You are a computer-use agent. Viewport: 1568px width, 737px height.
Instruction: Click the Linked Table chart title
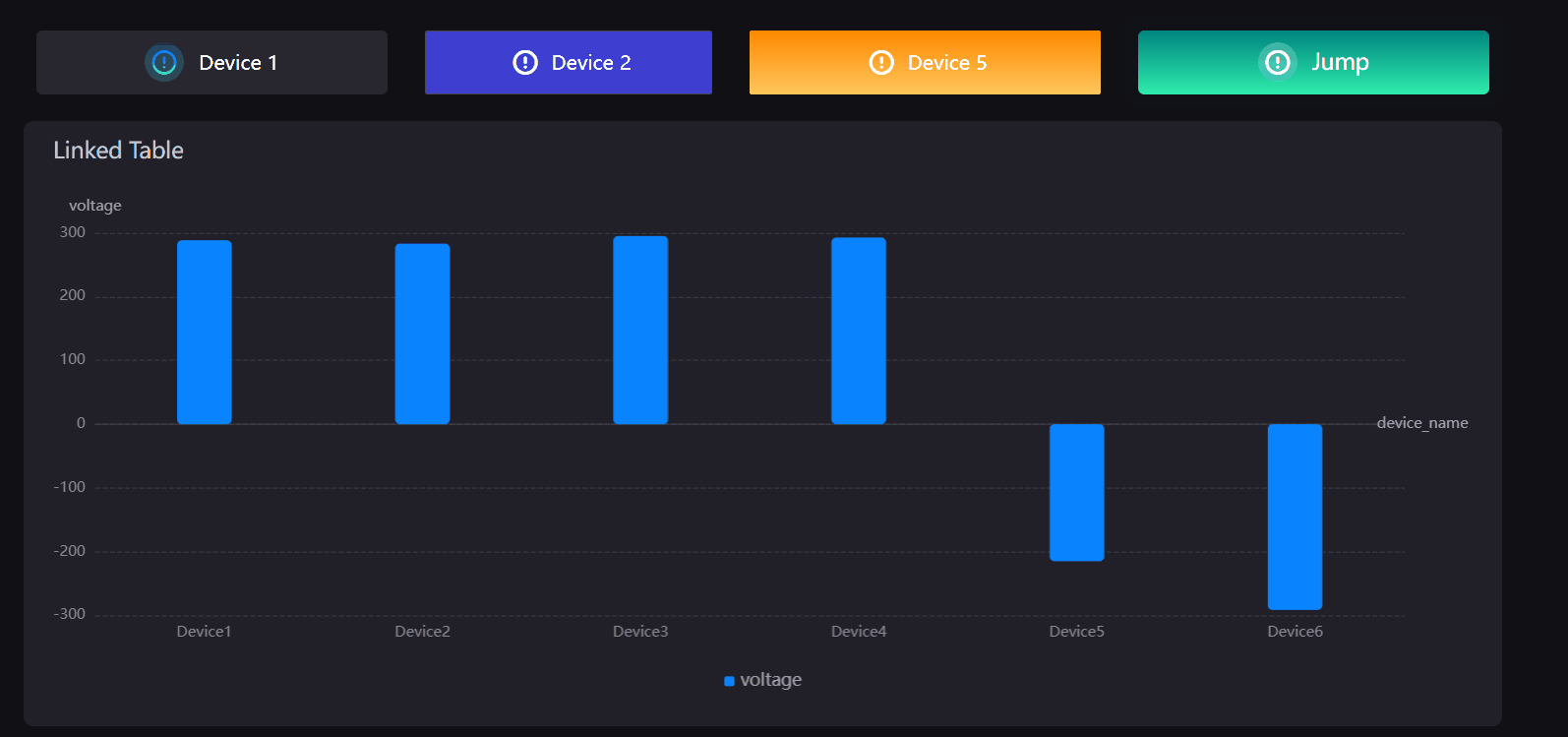click(118, 151)
